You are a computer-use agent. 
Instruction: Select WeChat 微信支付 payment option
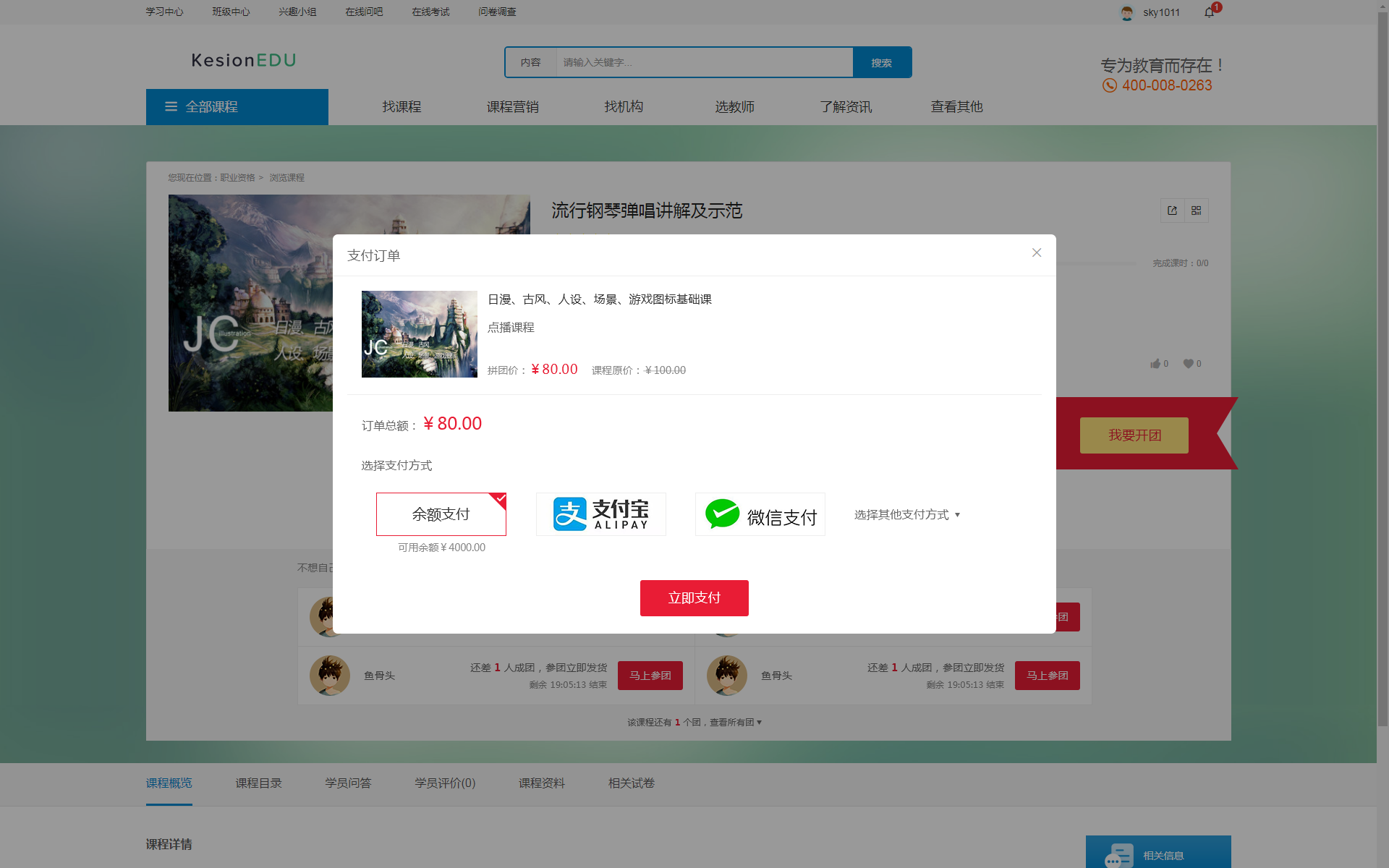point(760,514)
